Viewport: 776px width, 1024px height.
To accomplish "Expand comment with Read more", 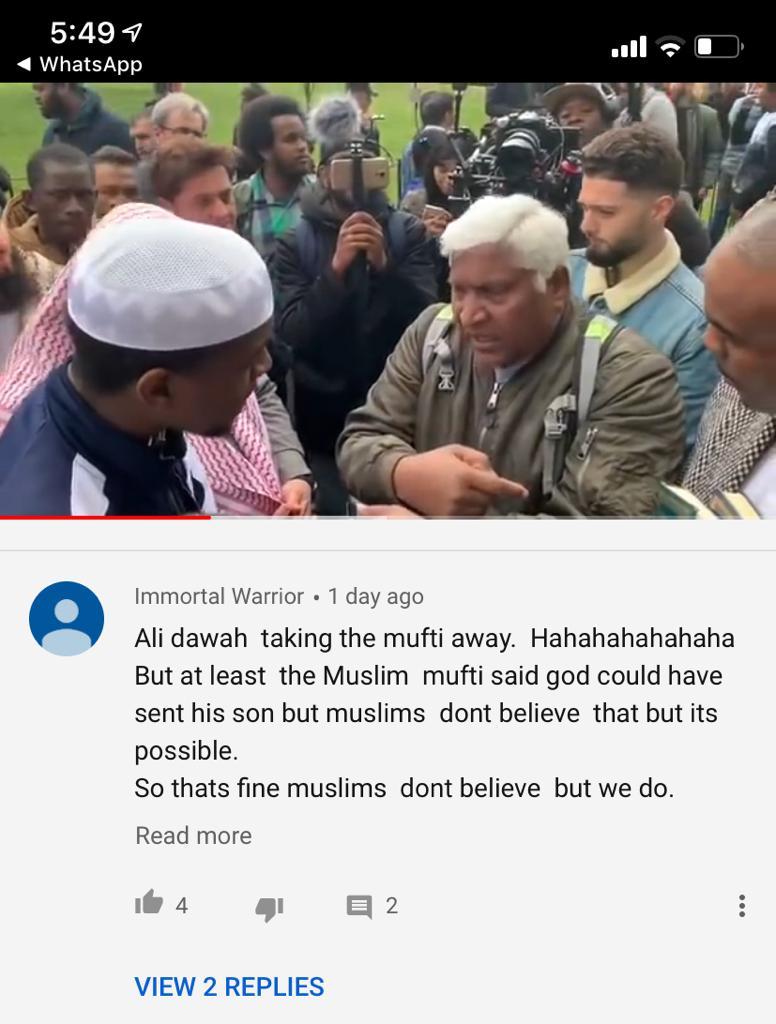I will click(193, 835).
